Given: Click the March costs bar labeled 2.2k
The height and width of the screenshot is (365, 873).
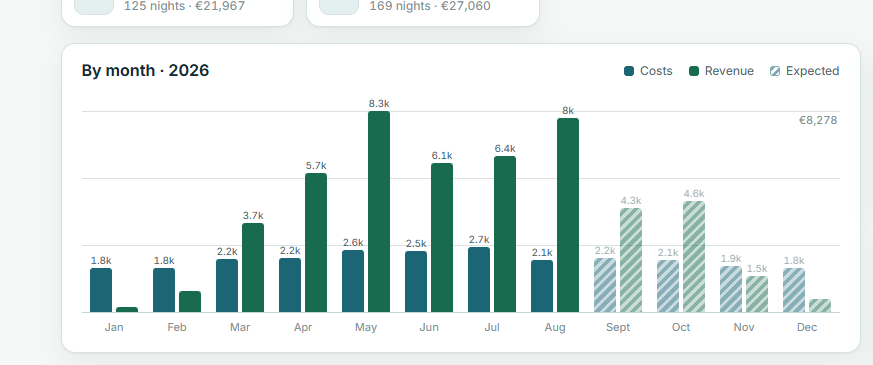Looking at the screenshot, I should (227, 286).
